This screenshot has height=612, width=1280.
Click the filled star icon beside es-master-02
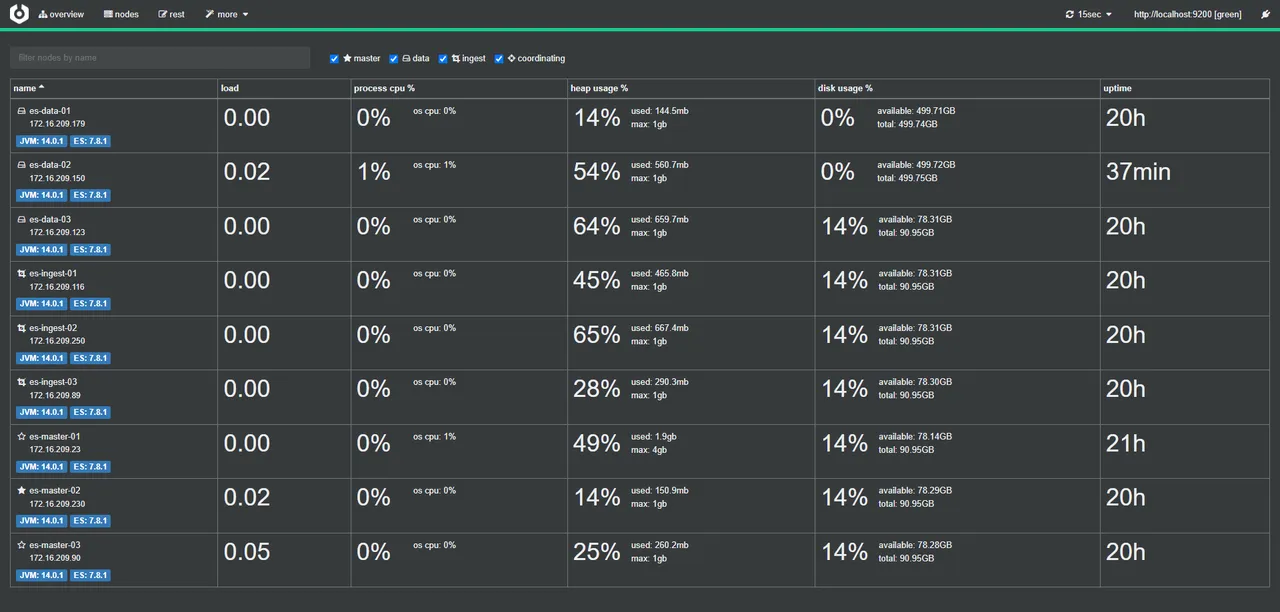[x=21, y=490]
